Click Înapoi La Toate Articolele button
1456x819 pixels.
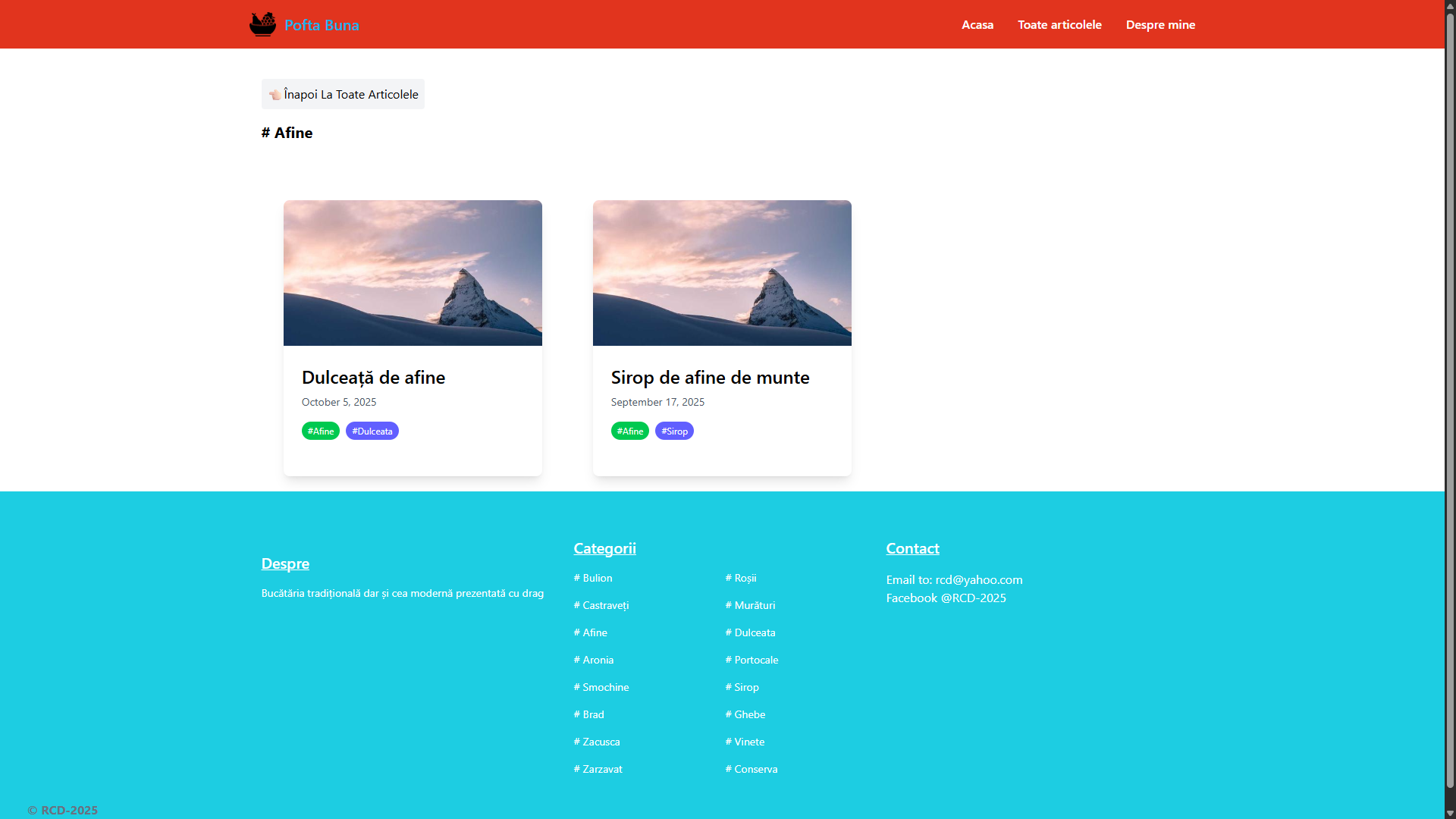pos(350,95)
